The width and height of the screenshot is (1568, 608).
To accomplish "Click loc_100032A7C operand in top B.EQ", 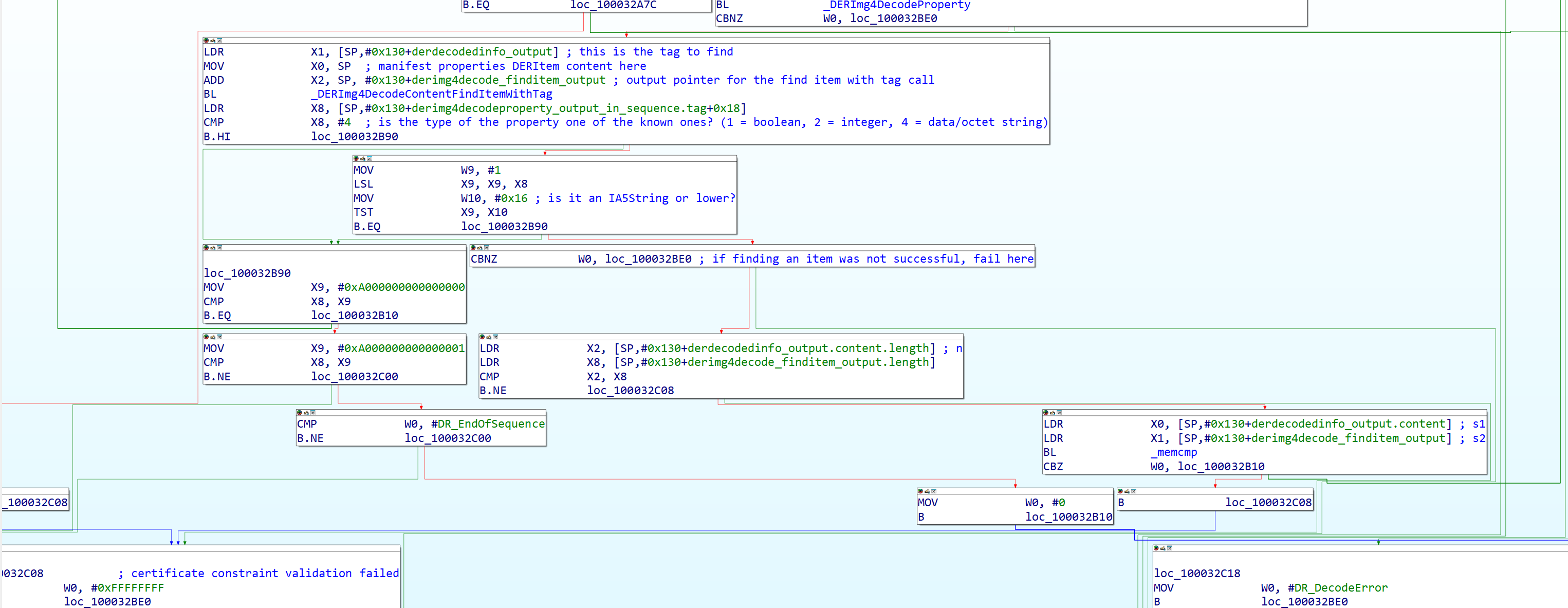I will coord(613,5).
